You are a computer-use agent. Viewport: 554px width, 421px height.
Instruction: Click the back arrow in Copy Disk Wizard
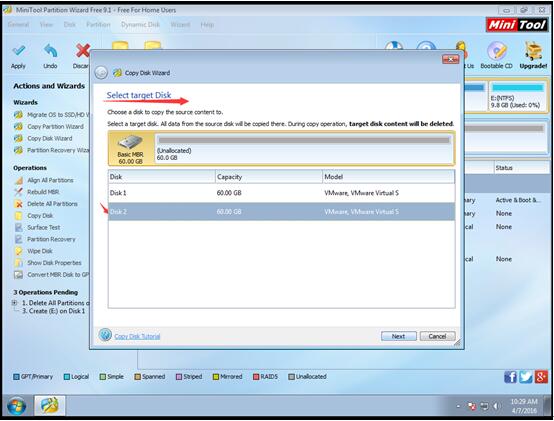click(x=101, y=73)
